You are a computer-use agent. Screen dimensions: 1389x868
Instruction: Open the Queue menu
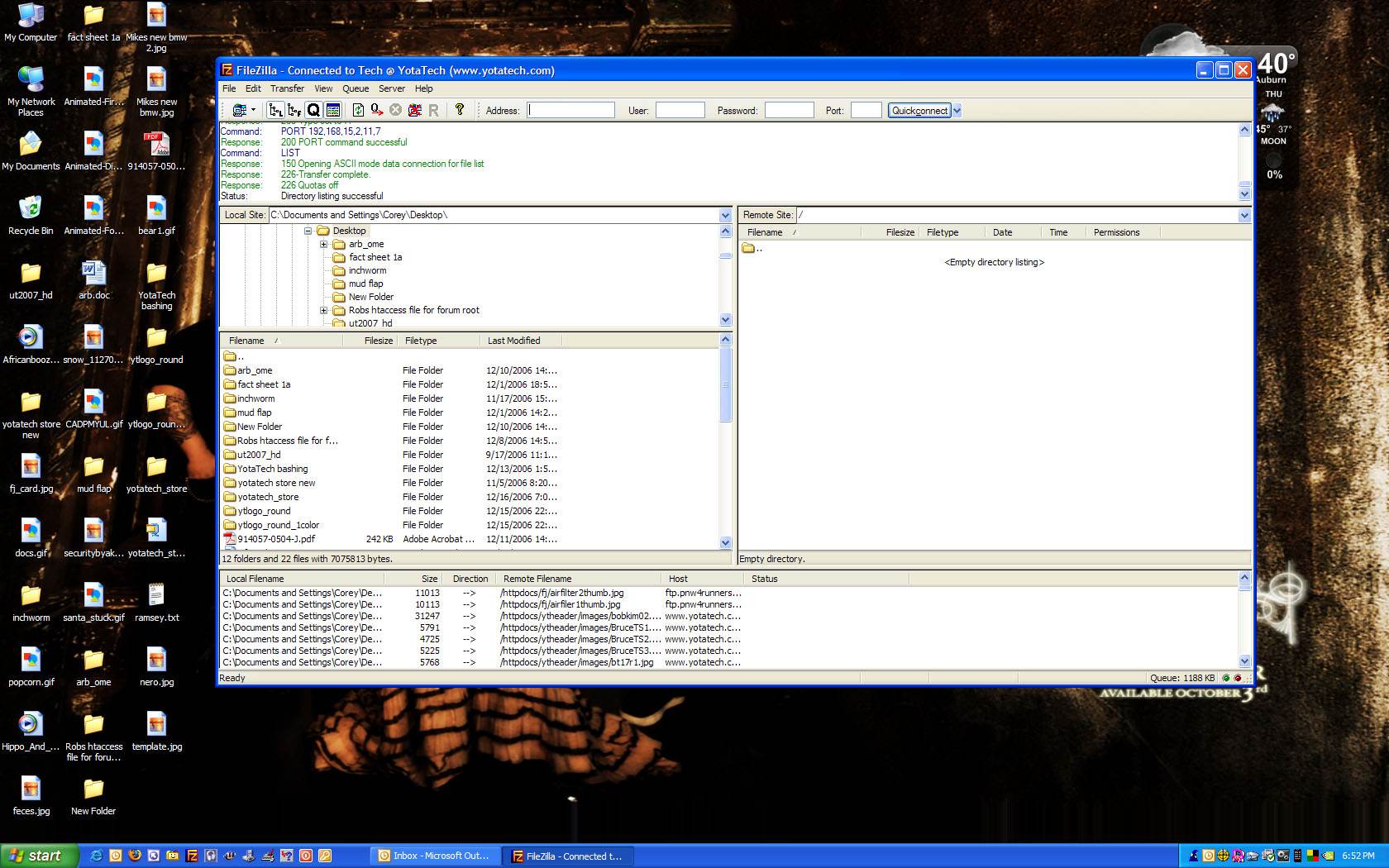point(356,88)
